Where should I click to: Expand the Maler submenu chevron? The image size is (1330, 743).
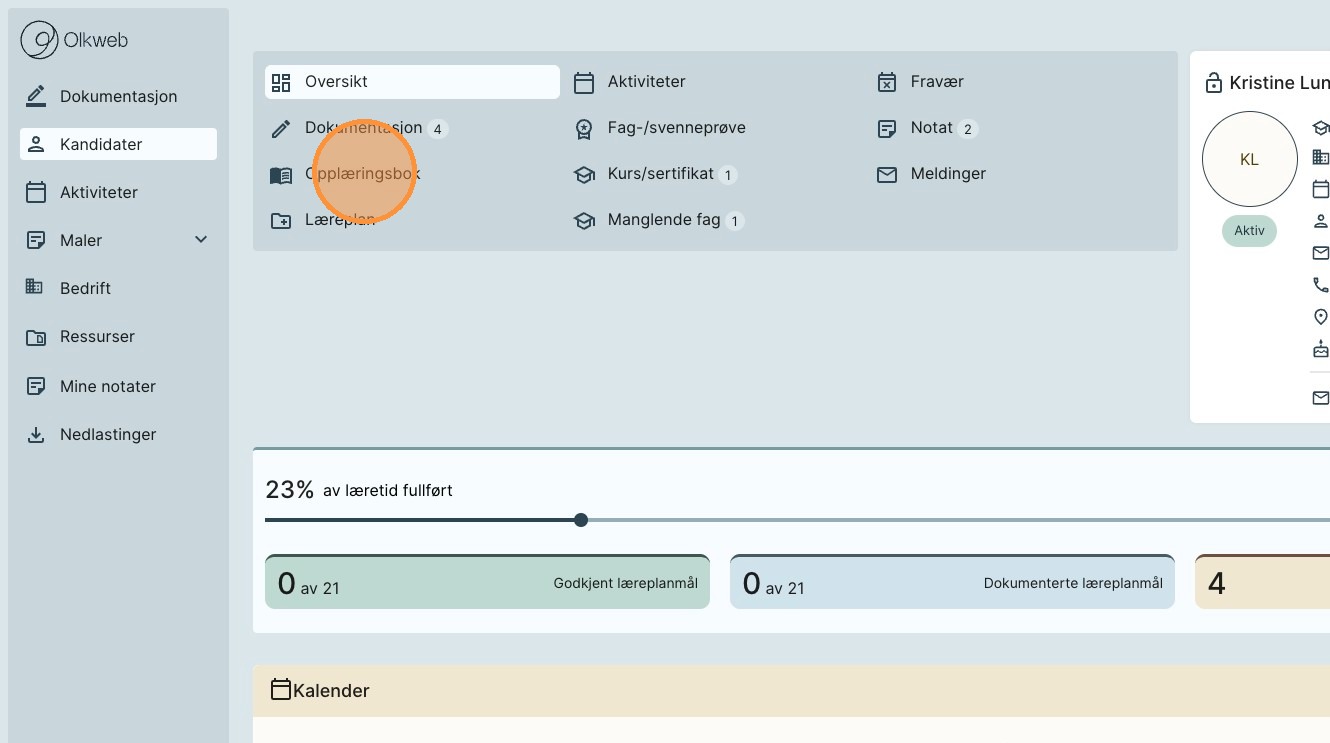point(201,240)
